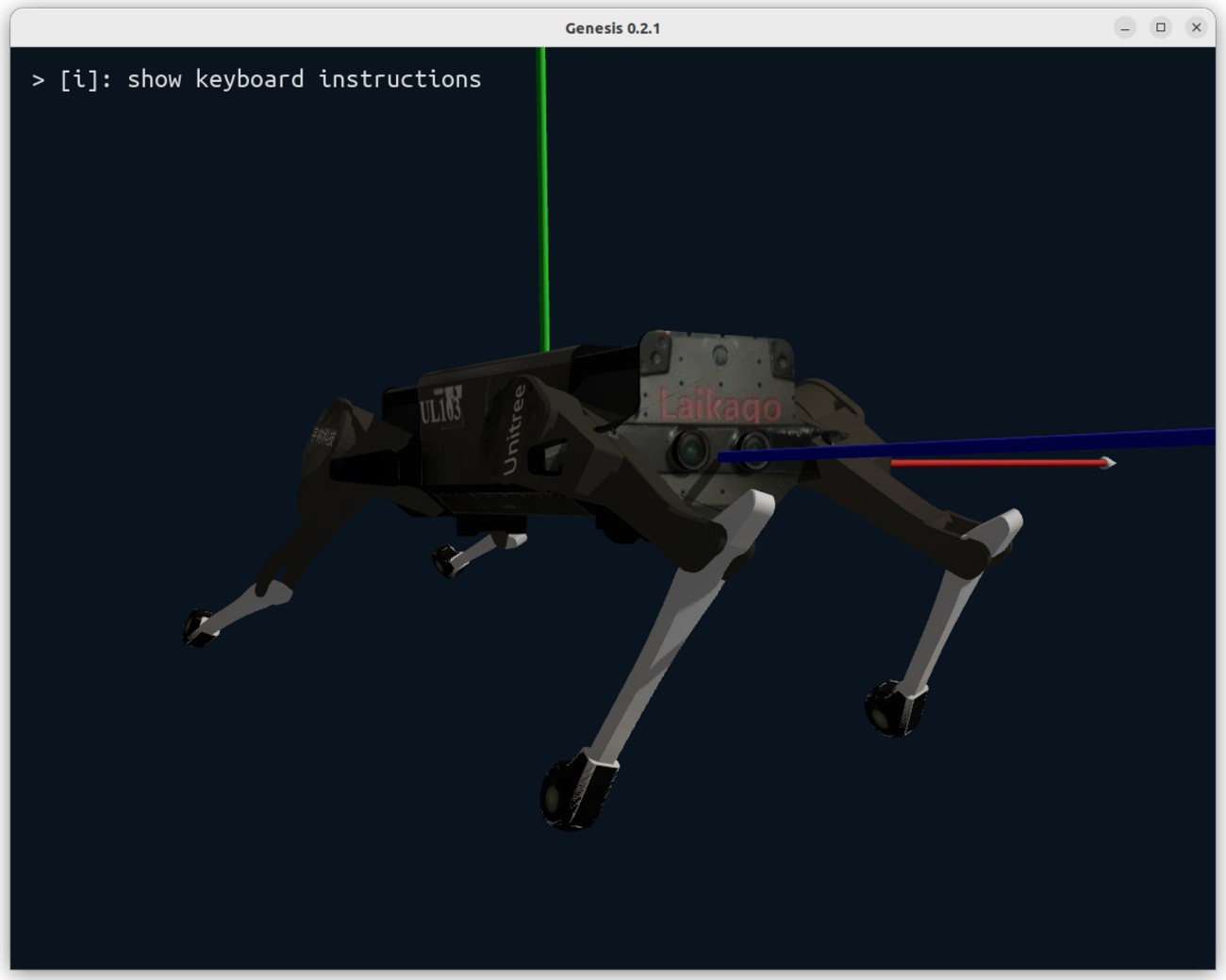Viewport: 1226px width, 980px height.
Task: Minimize the Genesis 0.2.1 window
Action: tap(1125, 27)
